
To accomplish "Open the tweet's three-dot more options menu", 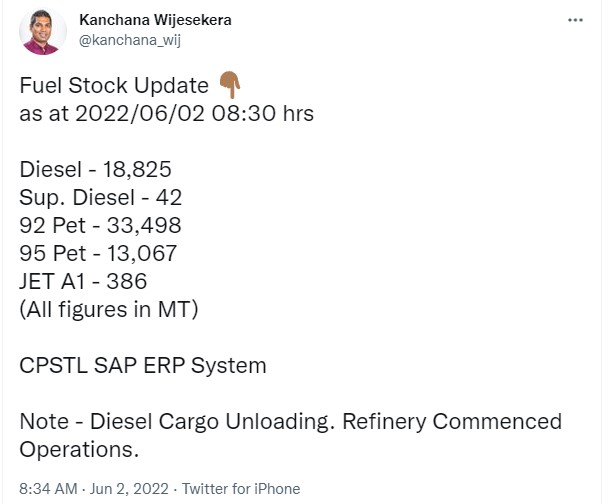I will [575, 20].
